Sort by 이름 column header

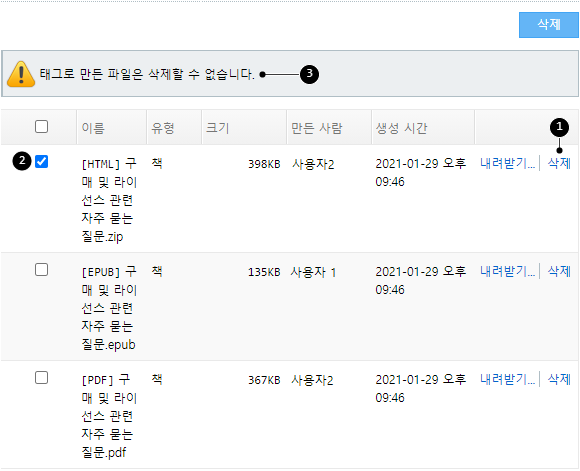click(x=93, y=128)
